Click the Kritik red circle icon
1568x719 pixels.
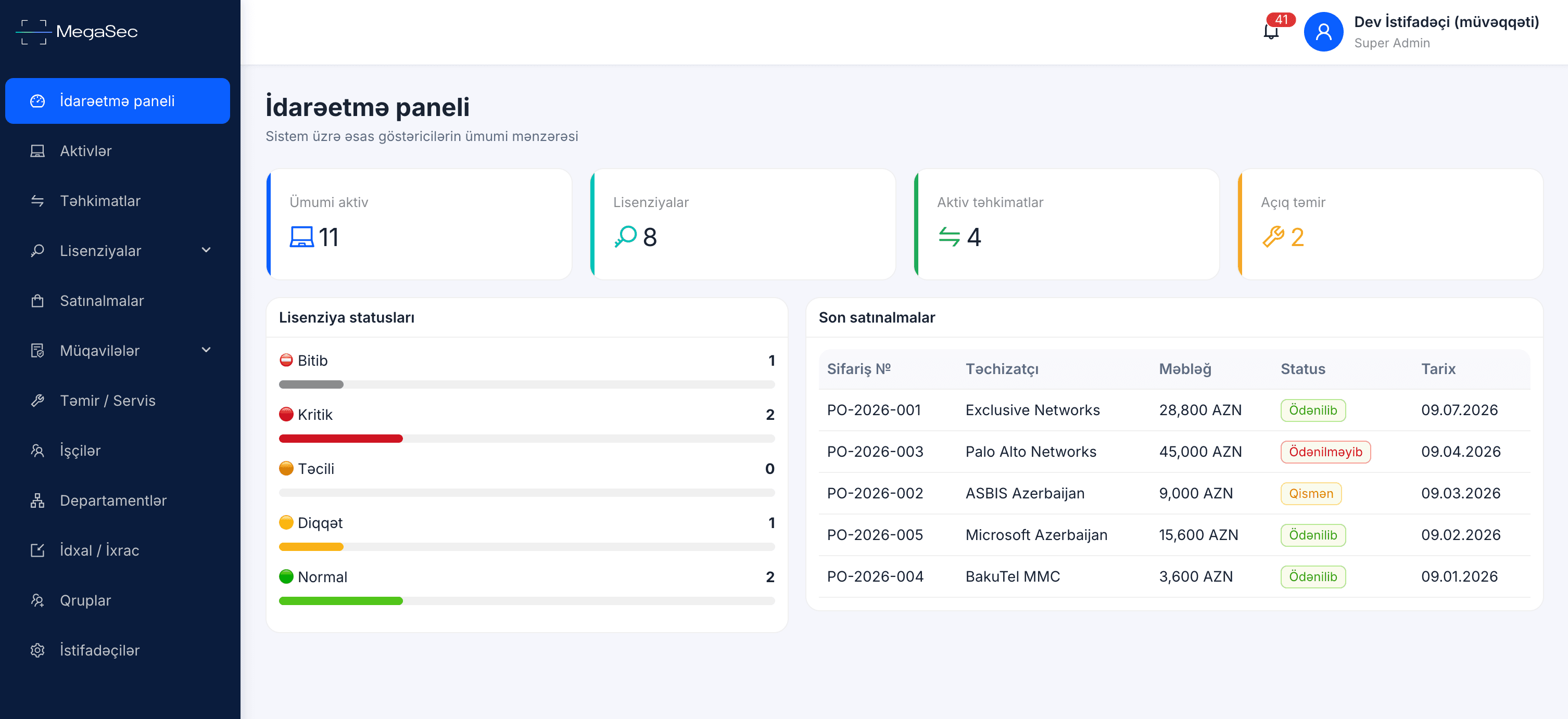pos(286,414)
